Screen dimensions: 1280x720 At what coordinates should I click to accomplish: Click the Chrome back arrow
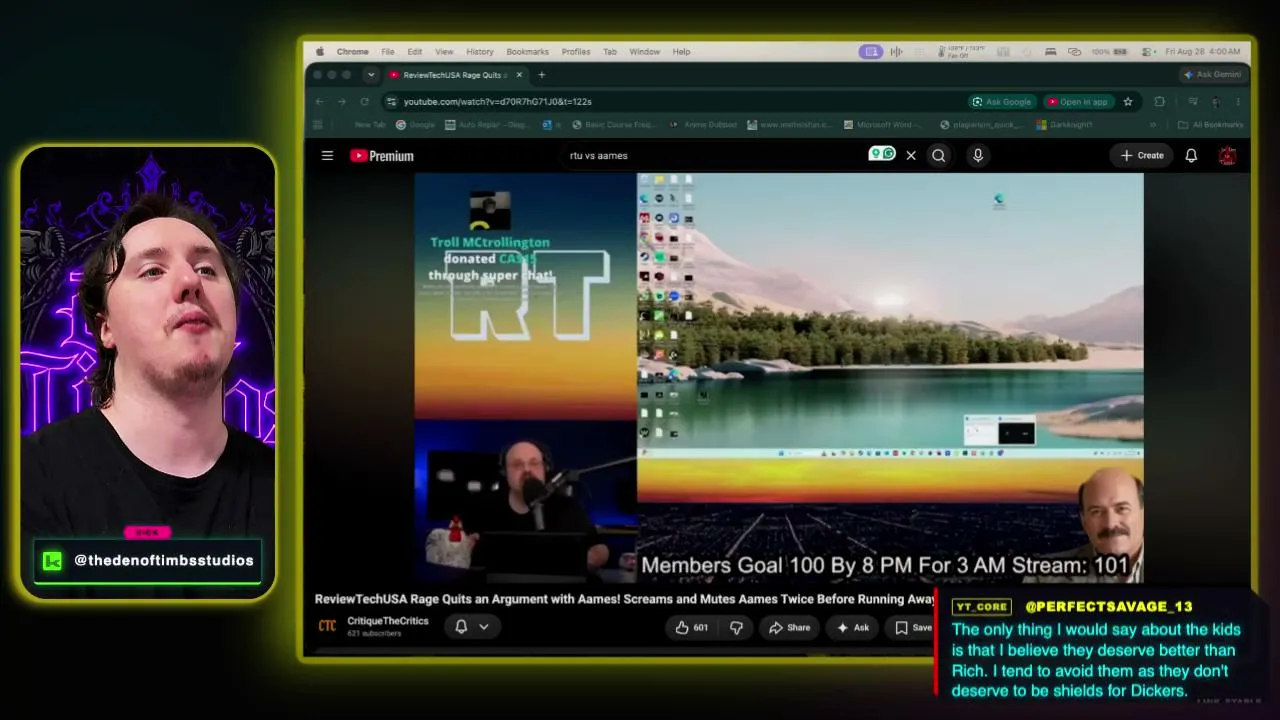click(x=320, y=101)
